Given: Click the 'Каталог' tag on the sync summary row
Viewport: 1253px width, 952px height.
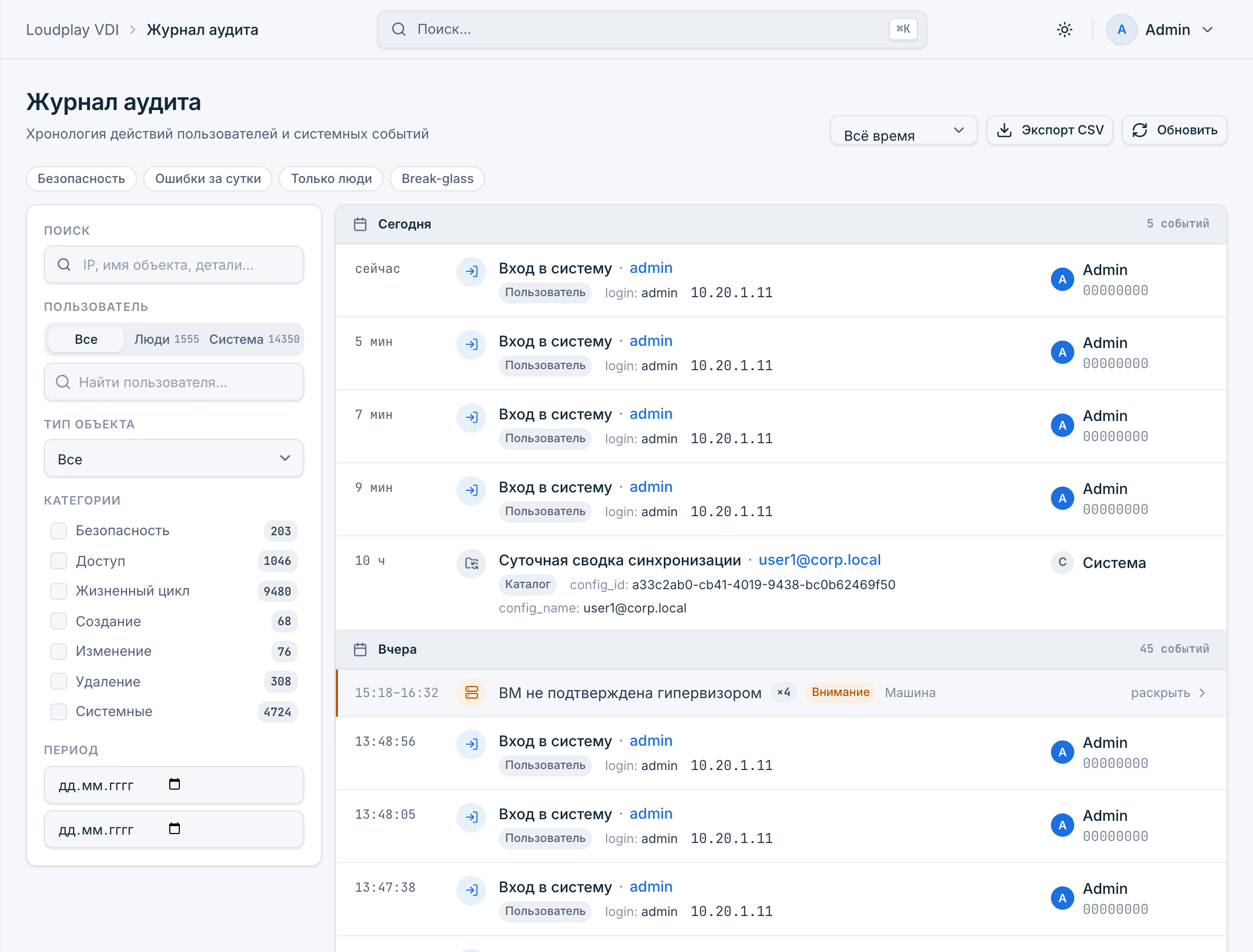Looking at the screenshot, I should click(x=528, y=584).
